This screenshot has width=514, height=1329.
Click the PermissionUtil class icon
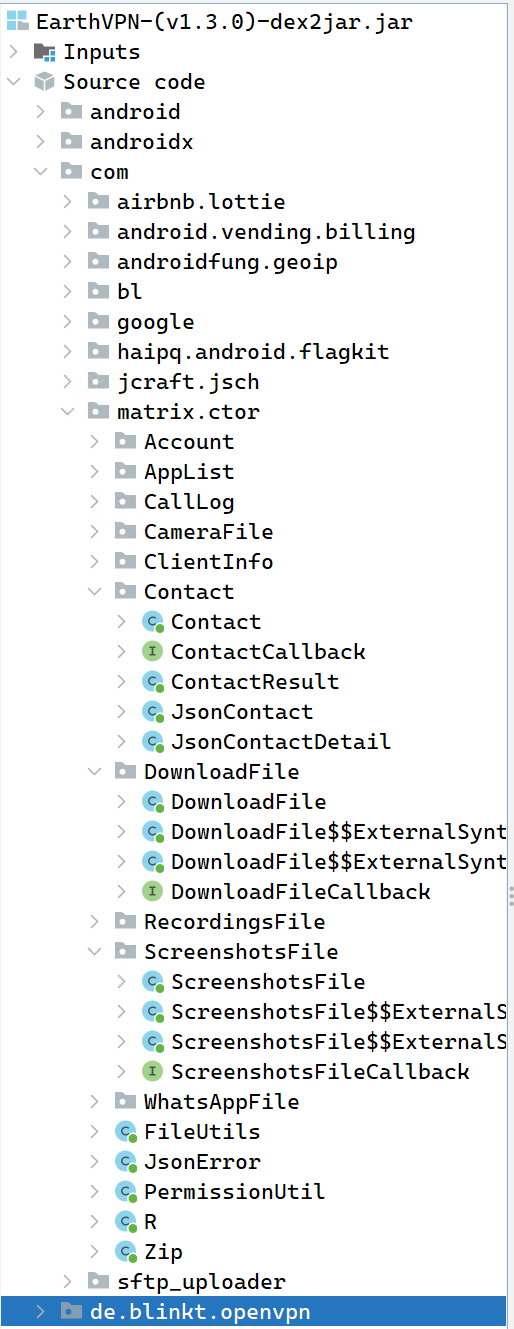pos(126,1192)
